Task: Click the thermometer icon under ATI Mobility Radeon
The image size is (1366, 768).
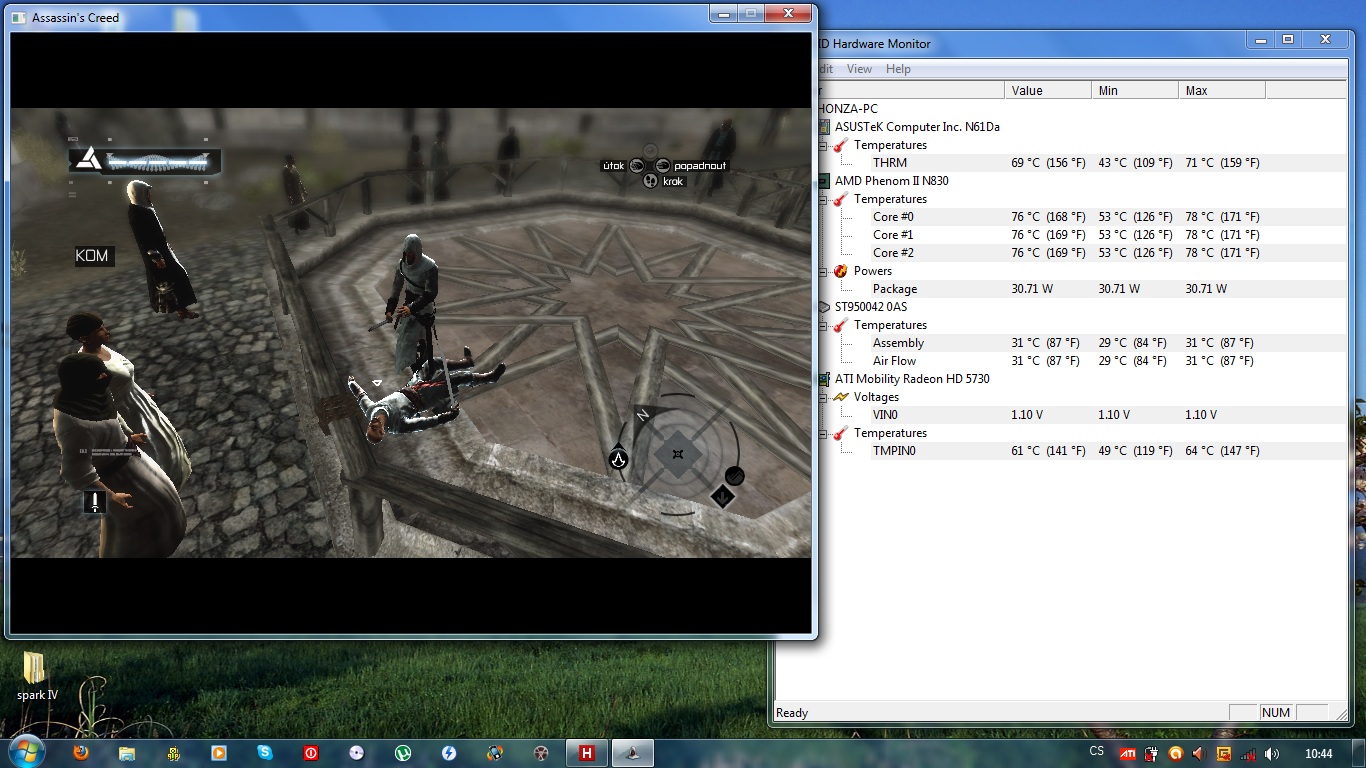Action: click(841, 433)
